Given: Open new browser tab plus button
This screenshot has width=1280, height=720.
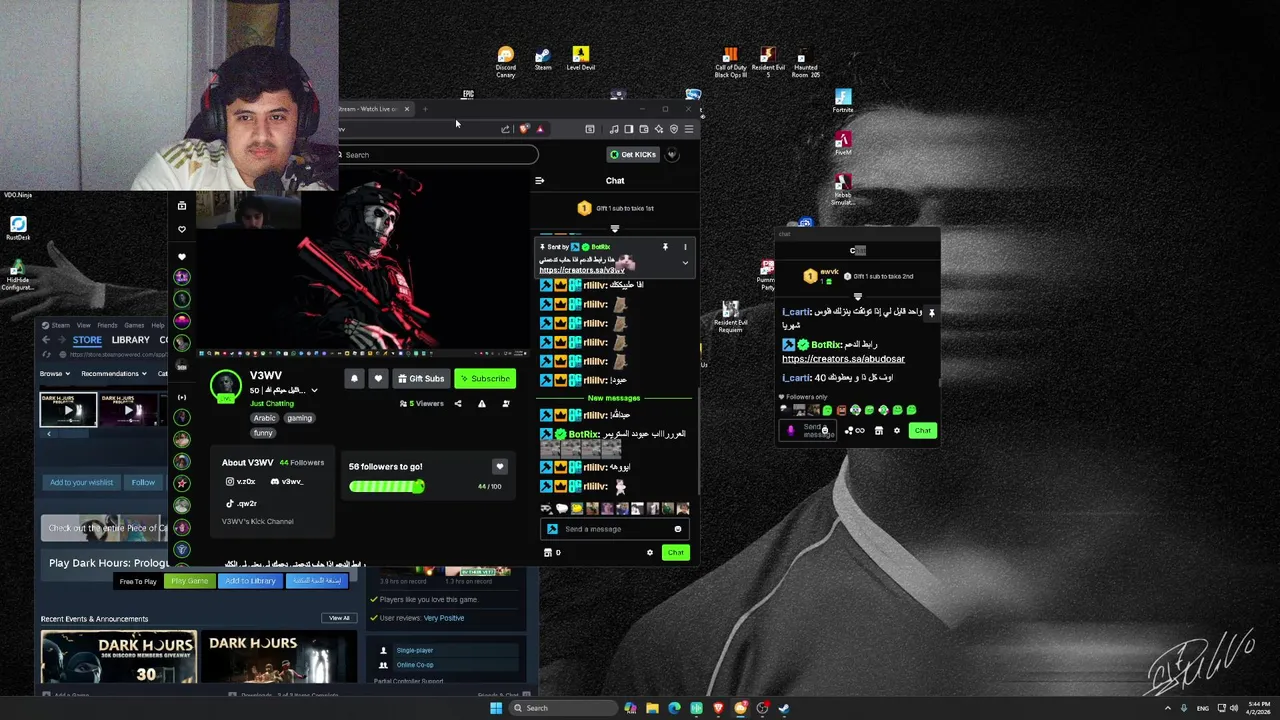Looking at the screenshot, I should pos(425,109).
